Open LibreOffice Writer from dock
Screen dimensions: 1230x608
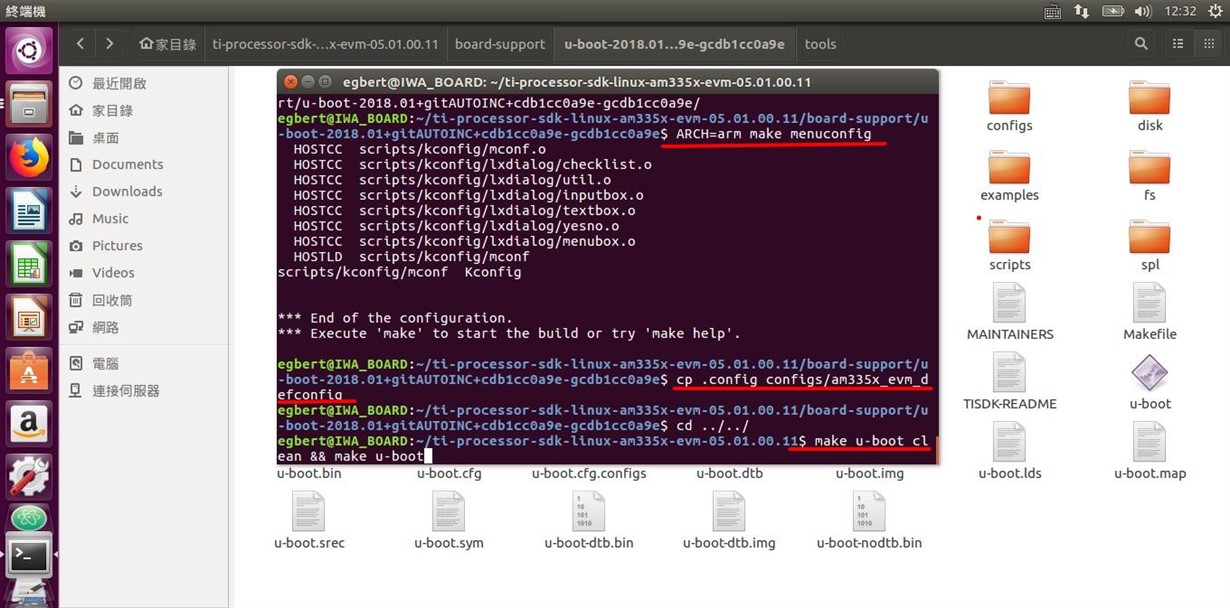[x=29, y=211]
